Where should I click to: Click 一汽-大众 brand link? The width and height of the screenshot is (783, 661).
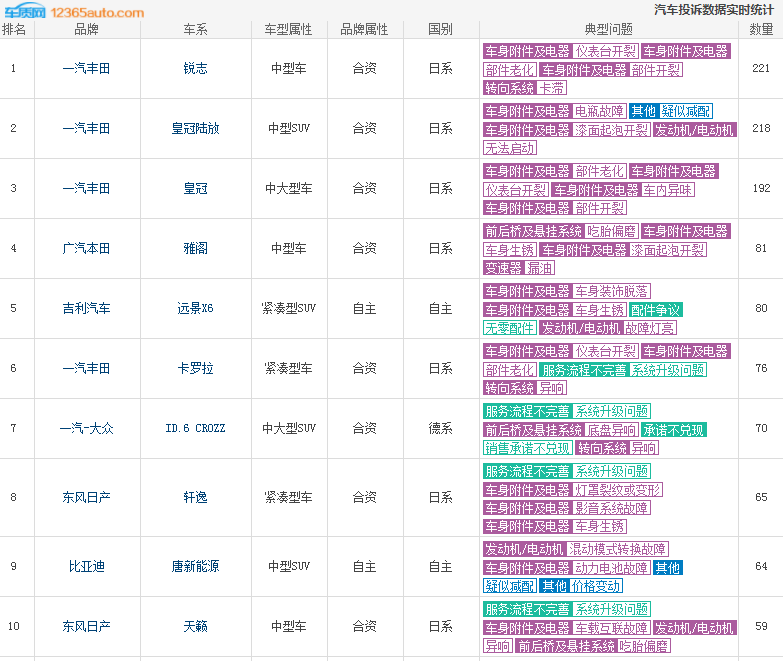pos(86,428)
